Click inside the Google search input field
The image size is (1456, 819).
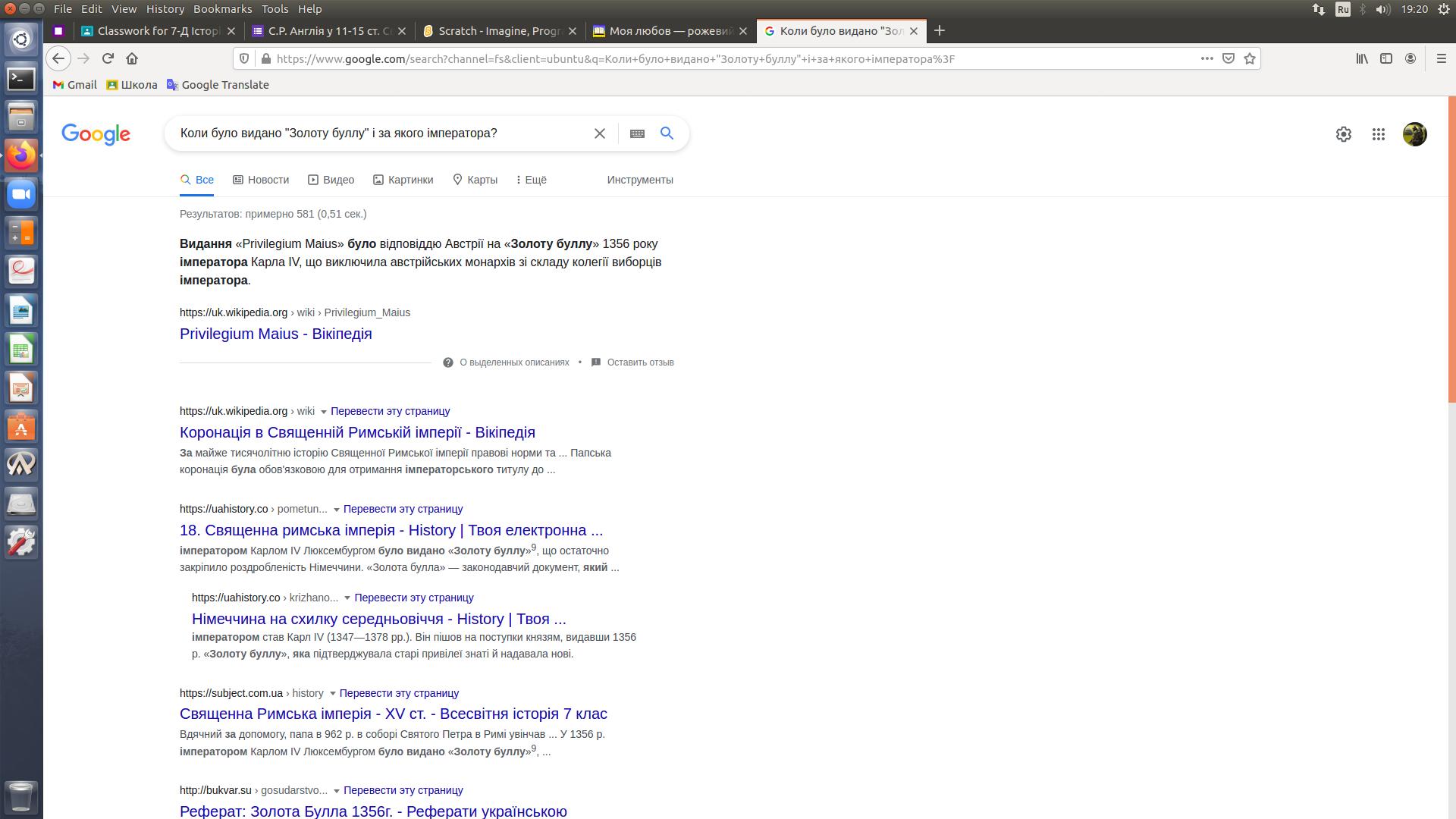[379, 133]
